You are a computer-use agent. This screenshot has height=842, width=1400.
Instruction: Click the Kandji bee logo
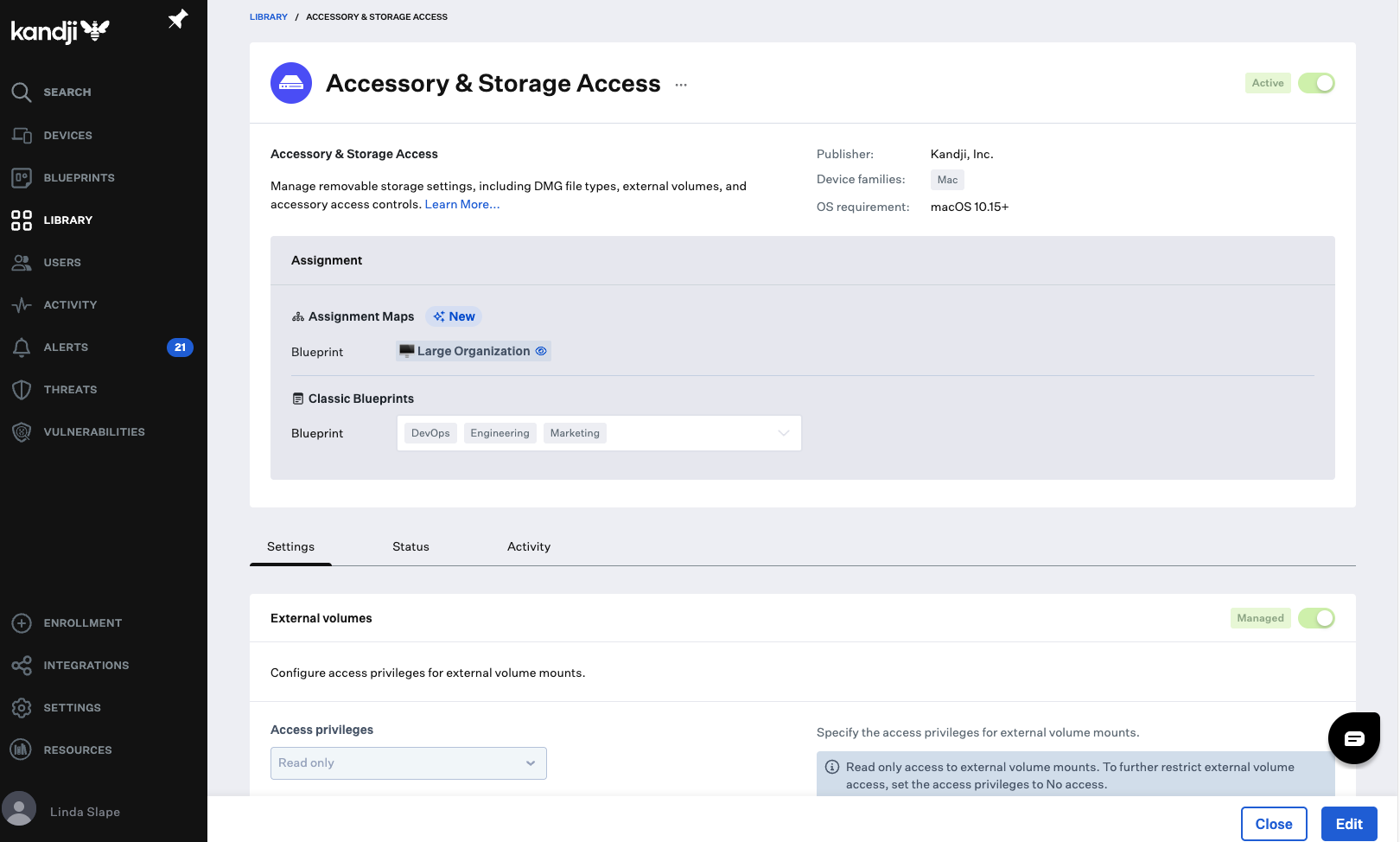(x=60, y=31)
